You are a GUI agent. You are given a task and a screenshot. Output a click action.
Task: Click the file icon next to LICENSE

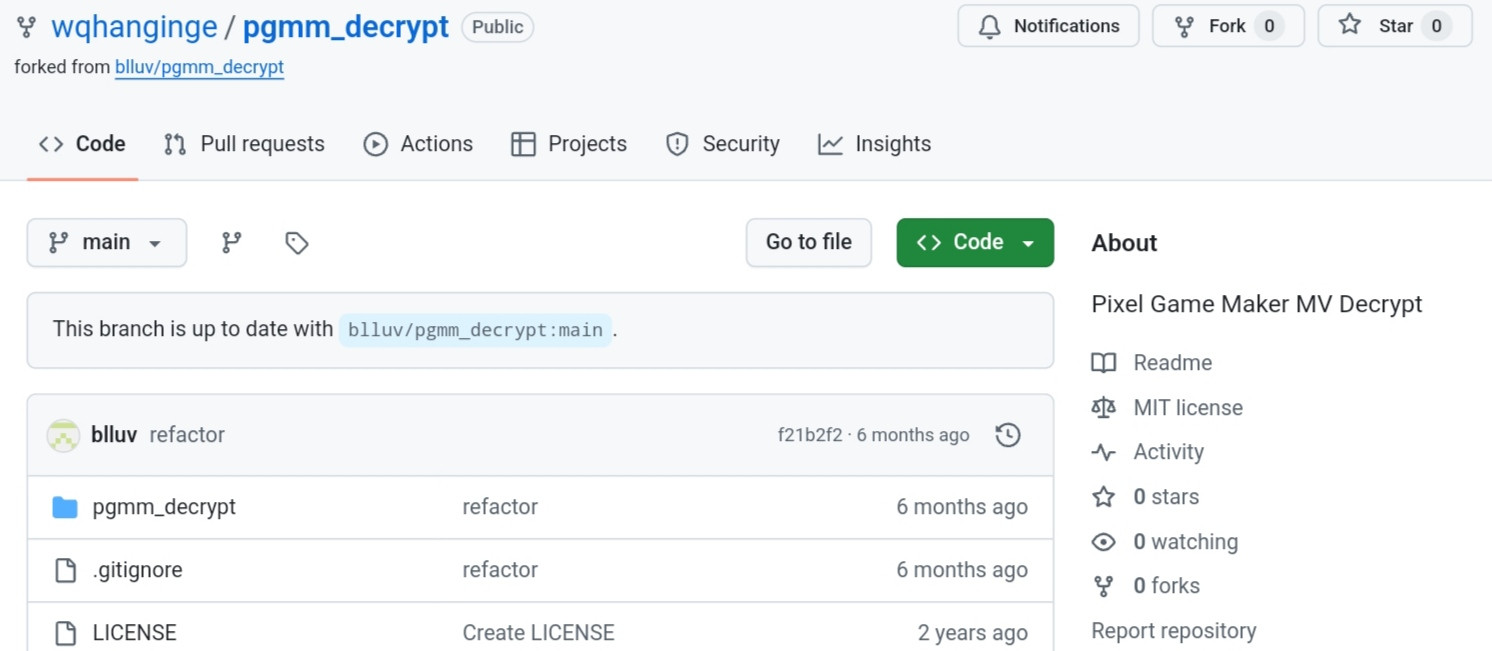(x=65, y=633)
